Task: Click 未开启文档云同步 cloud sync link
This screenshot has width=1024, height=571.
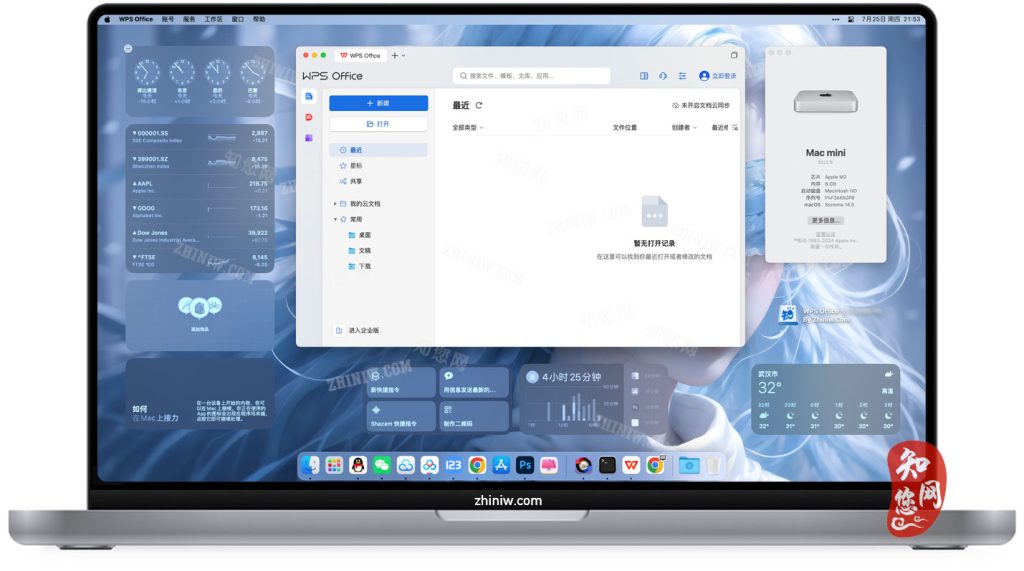Action: (701, 105)
